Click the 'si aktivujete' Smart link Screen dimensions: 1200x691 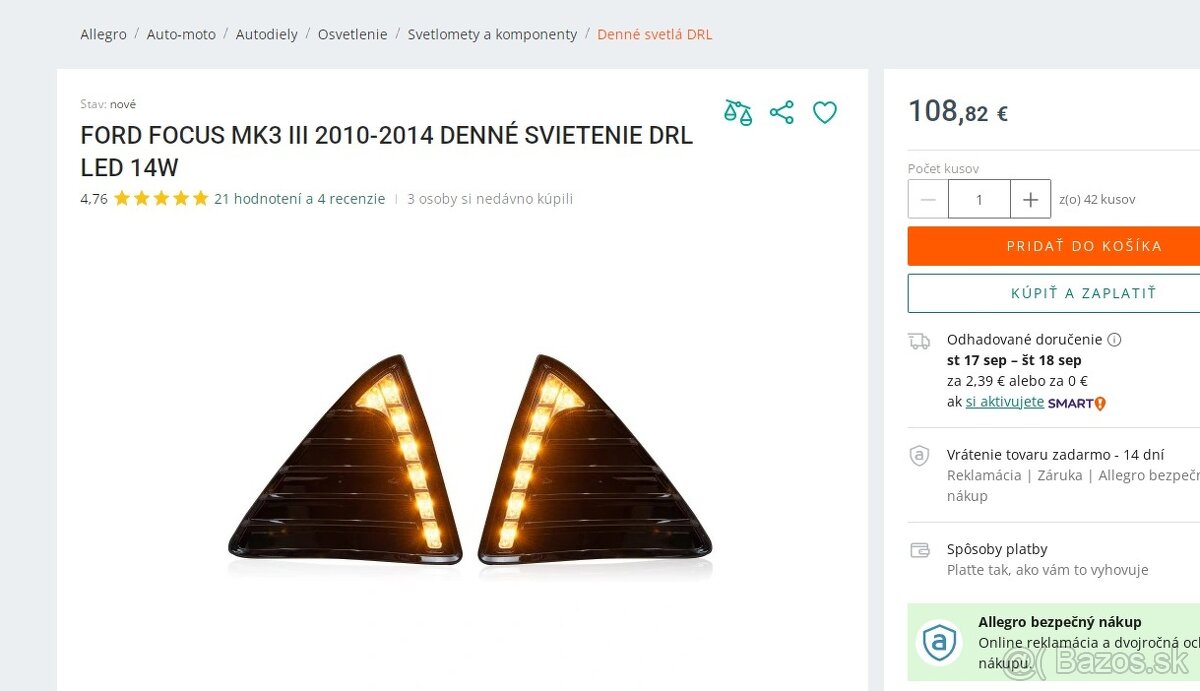click(x=1004, y=402)
